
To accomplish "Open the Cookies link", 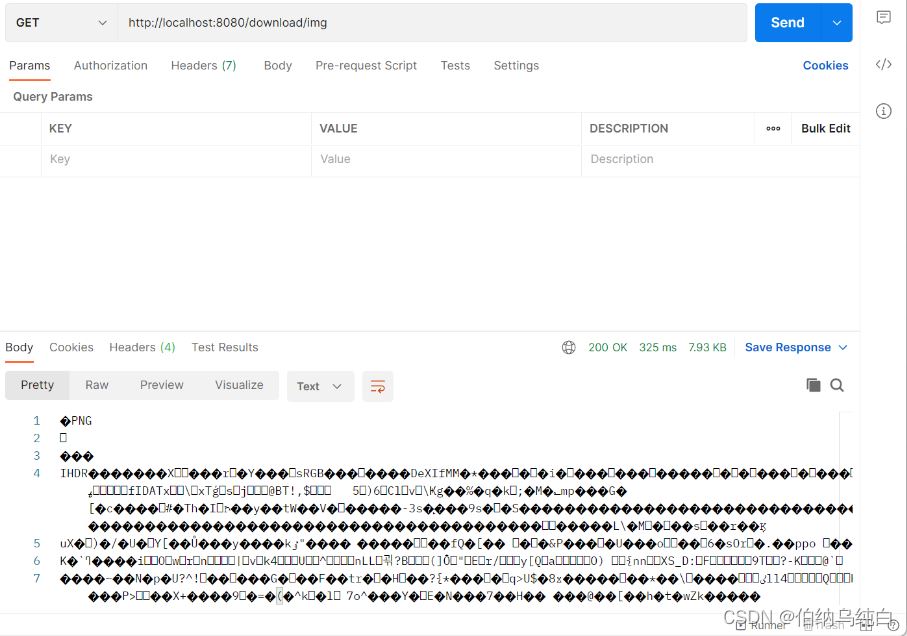I will [x=825, y=65].
